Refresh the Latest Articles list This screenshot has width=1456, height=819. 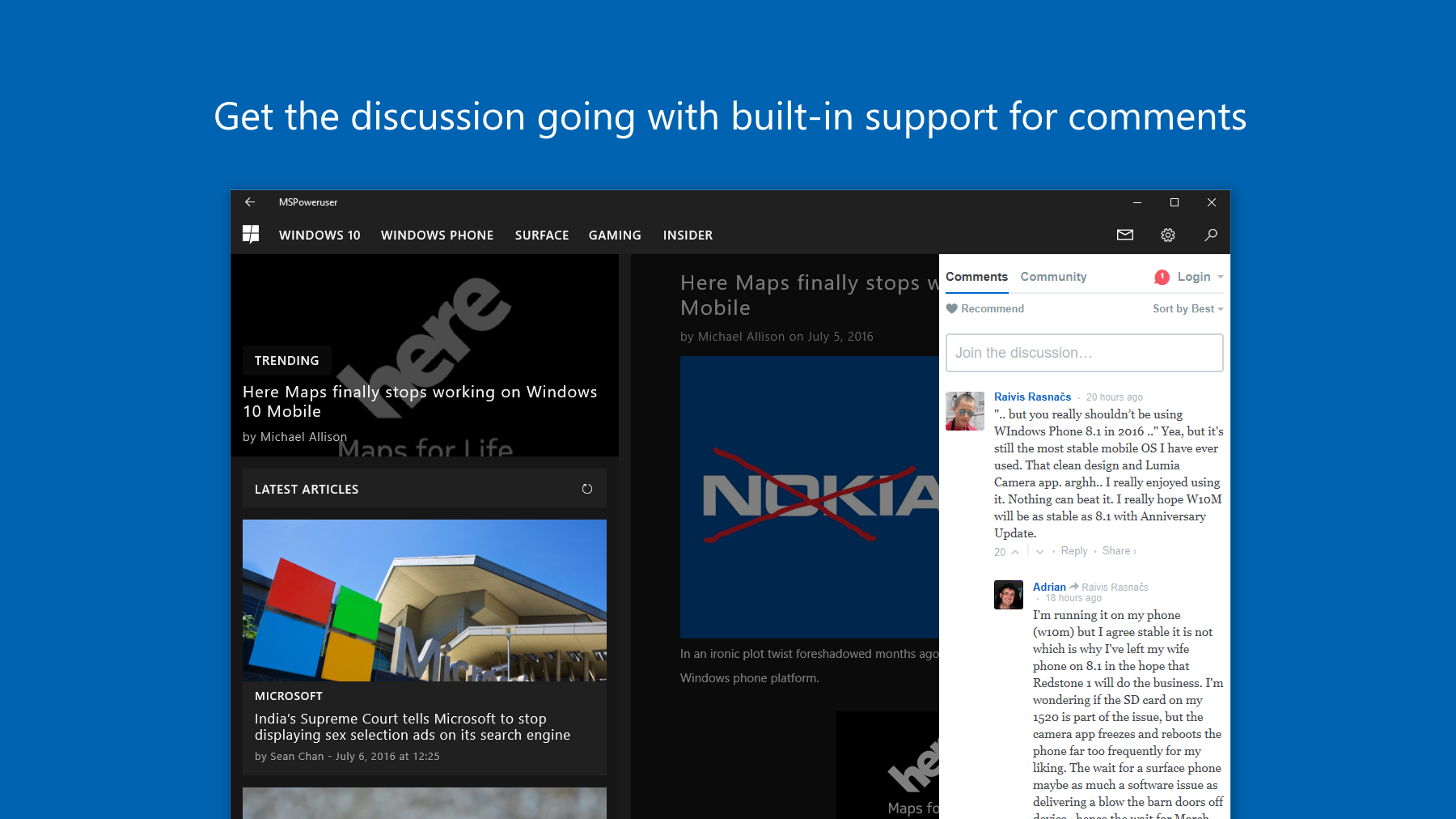(587, 489)
